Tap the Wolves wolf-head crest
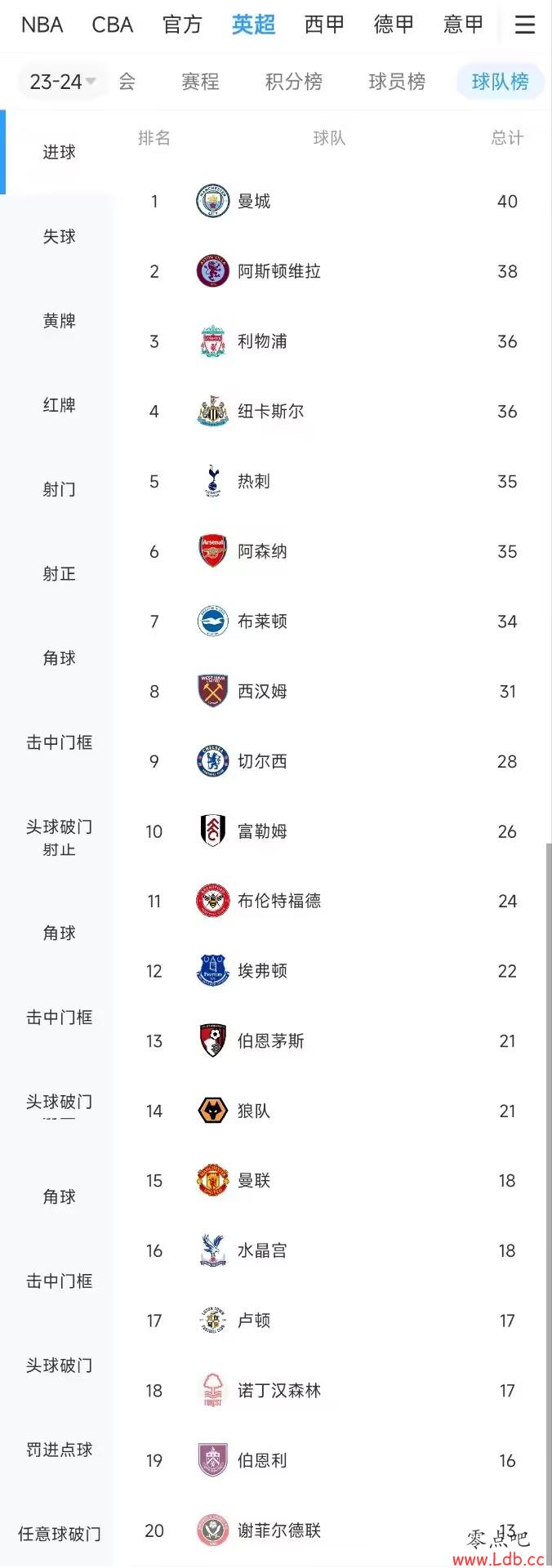Screen dimensions: 552x1568 coord(213,1111)
